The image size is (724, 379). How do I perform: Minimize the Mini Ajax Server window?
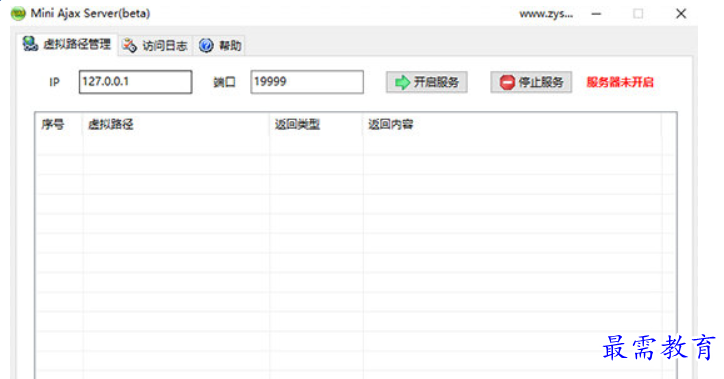(597, 14)
